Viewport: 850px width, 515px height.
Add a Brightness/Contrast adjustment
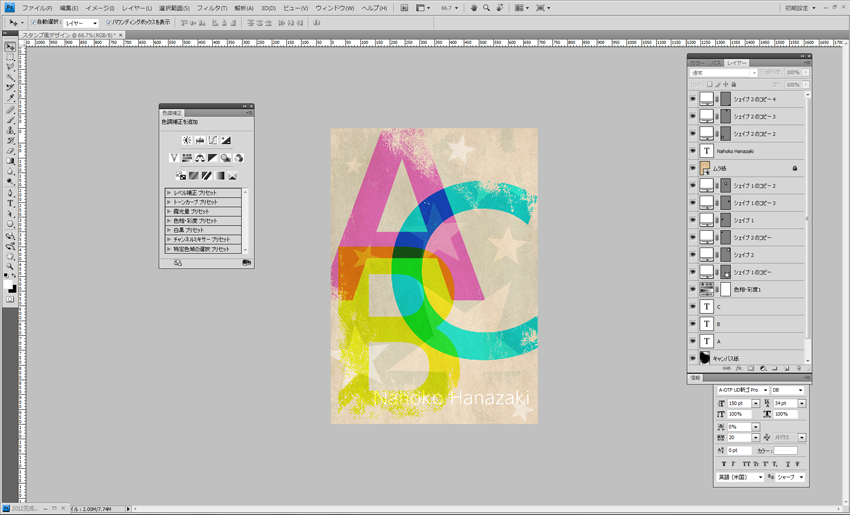pyautogui.click(x=187, y=140)
